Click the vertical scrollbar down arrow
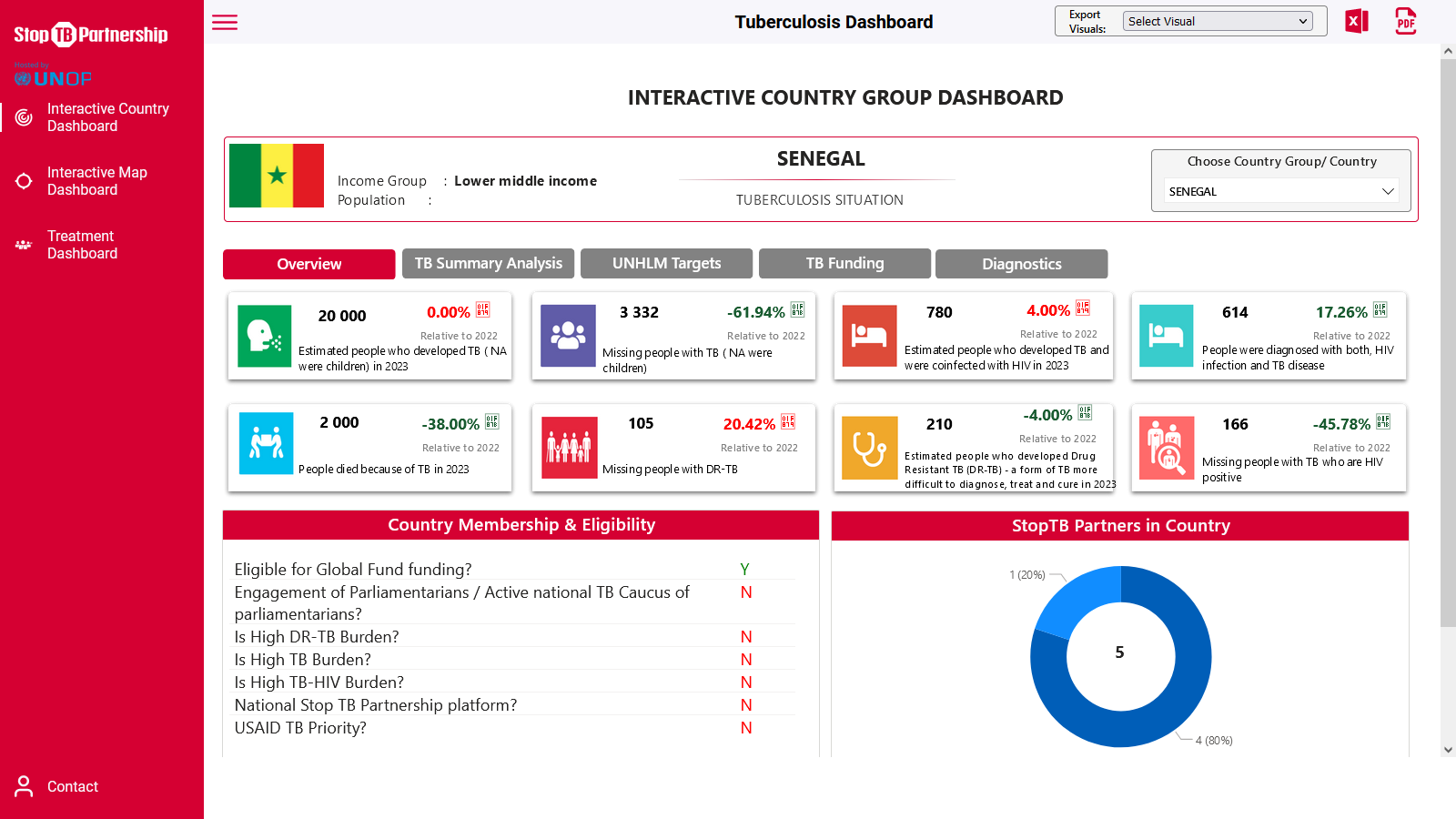The image size is (1456, 819). [x=1448, y=750]
